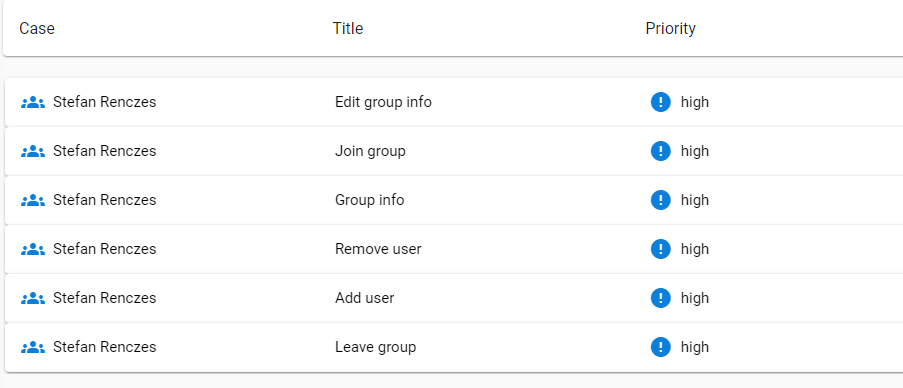This screenshot has width=903, height=388.
Task: Click Stefan Renczes in Leave group row
Action: pyautogui.click(x=104, y=348)
